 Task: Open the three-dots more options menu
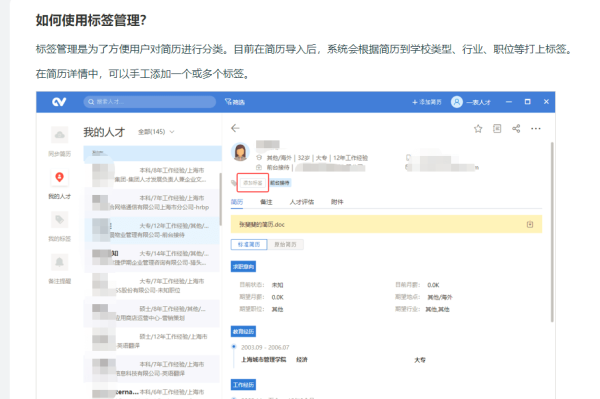tap(536, 129)
